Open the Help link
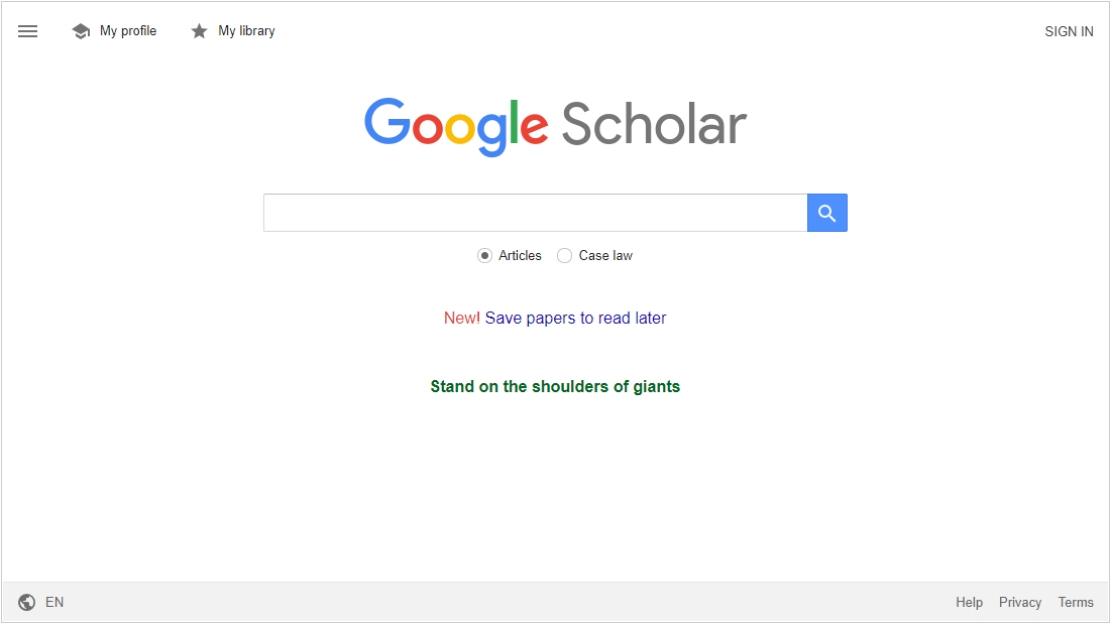This screenshot has width=1110, height=623. click(969, 602)
